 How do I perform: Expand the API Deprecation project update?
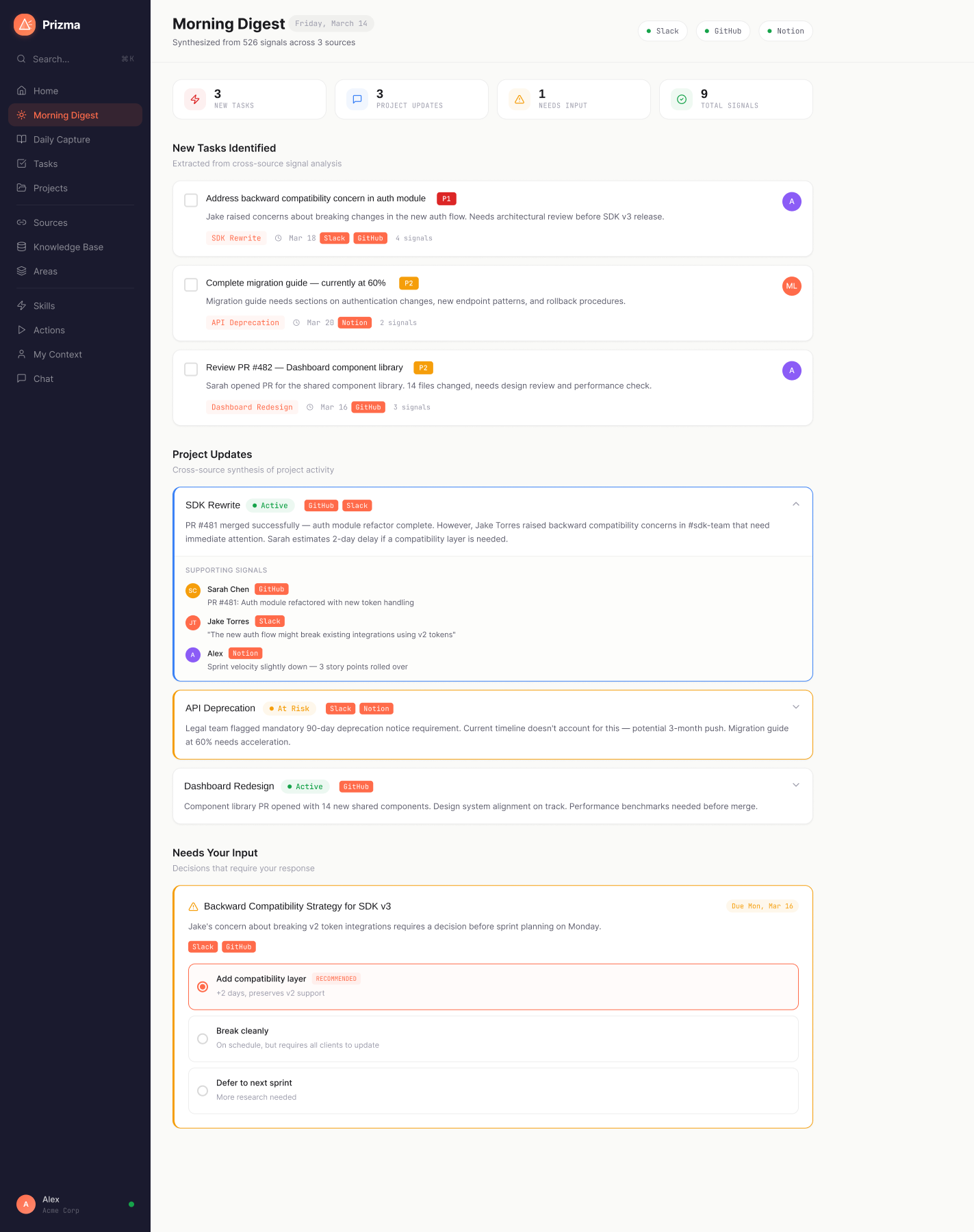(x=795, y=707)
